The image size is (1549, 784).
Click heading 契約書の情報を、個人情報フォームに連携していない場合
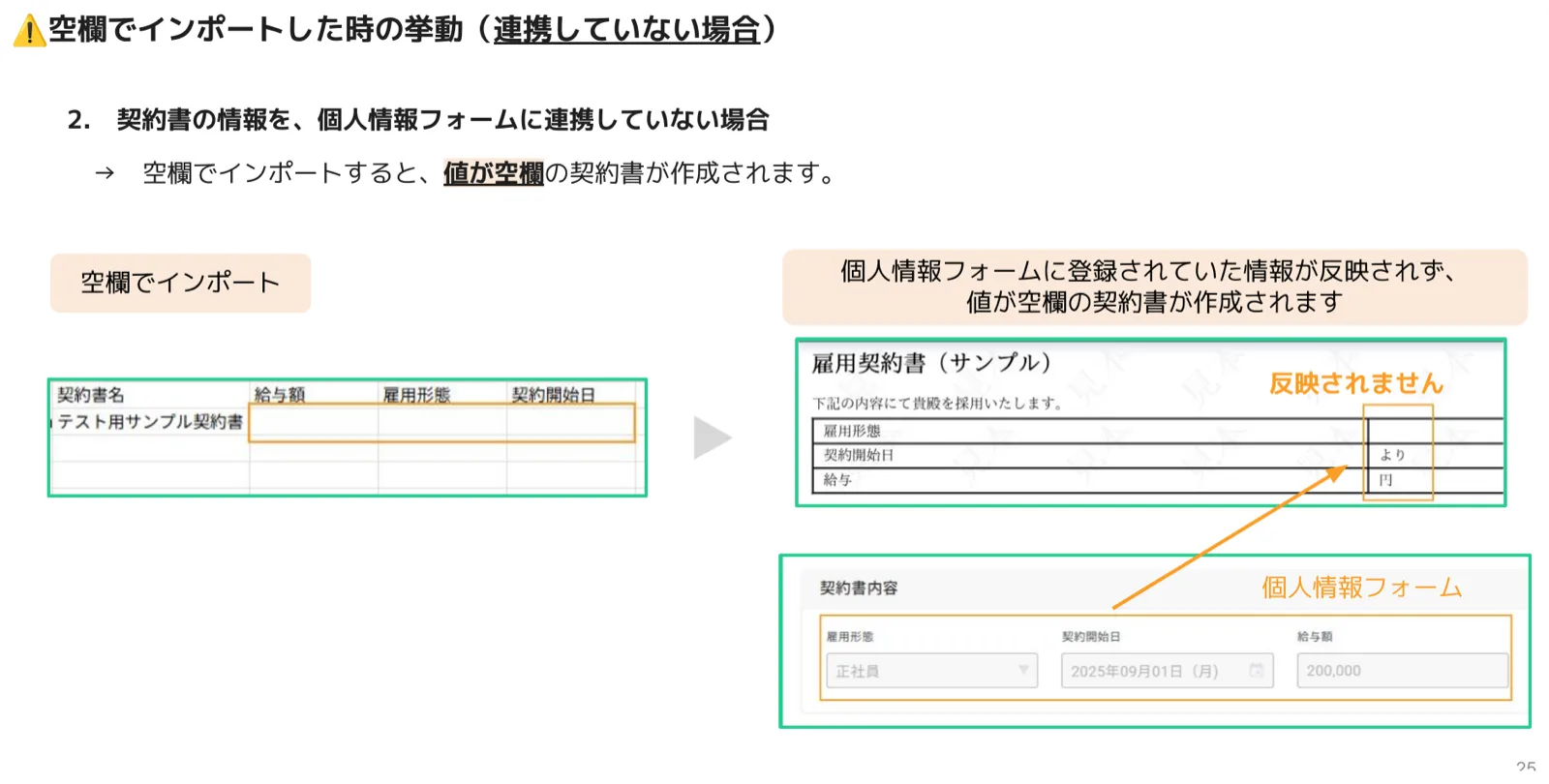click(x=442, y=120)
